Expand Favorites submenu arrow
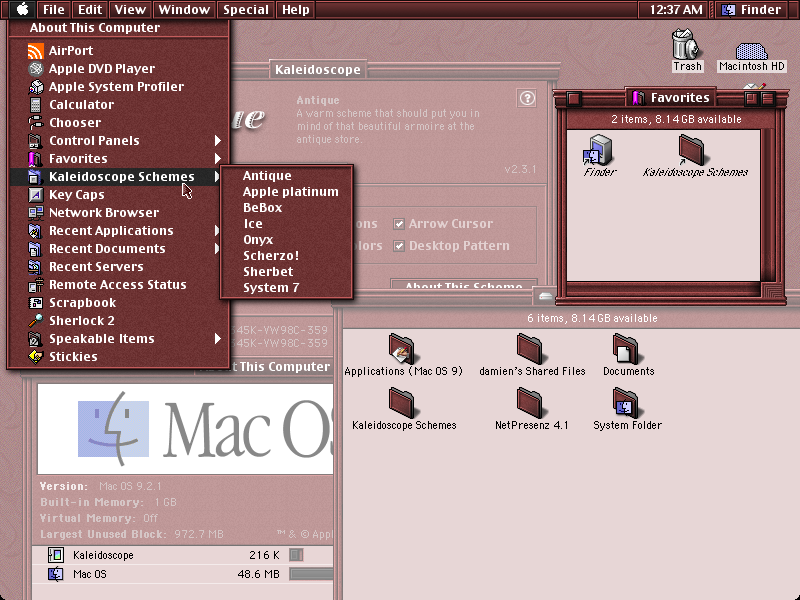 pos(218,159)
